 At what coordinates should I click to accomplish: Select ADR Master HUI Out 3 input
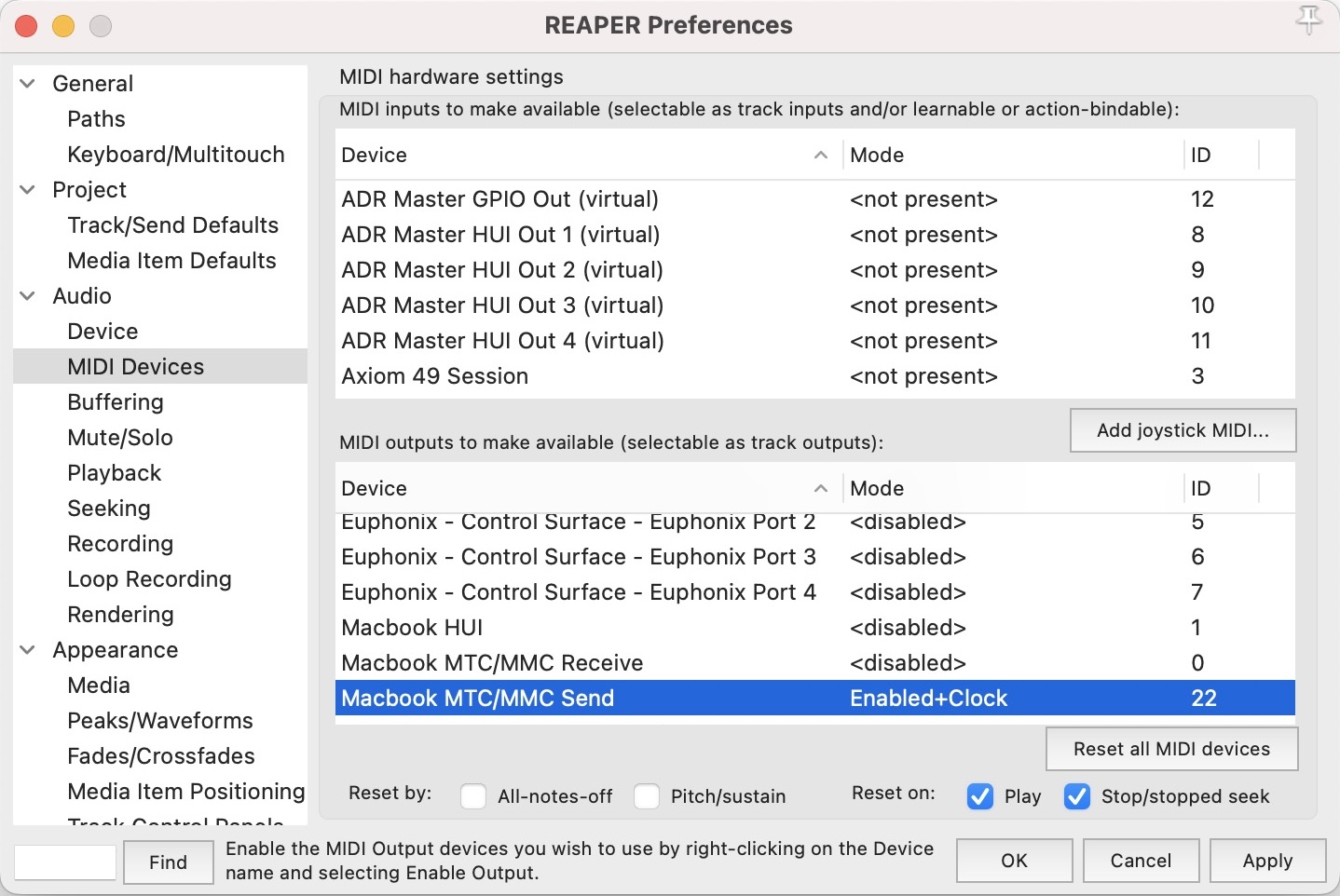coord(815,305)
